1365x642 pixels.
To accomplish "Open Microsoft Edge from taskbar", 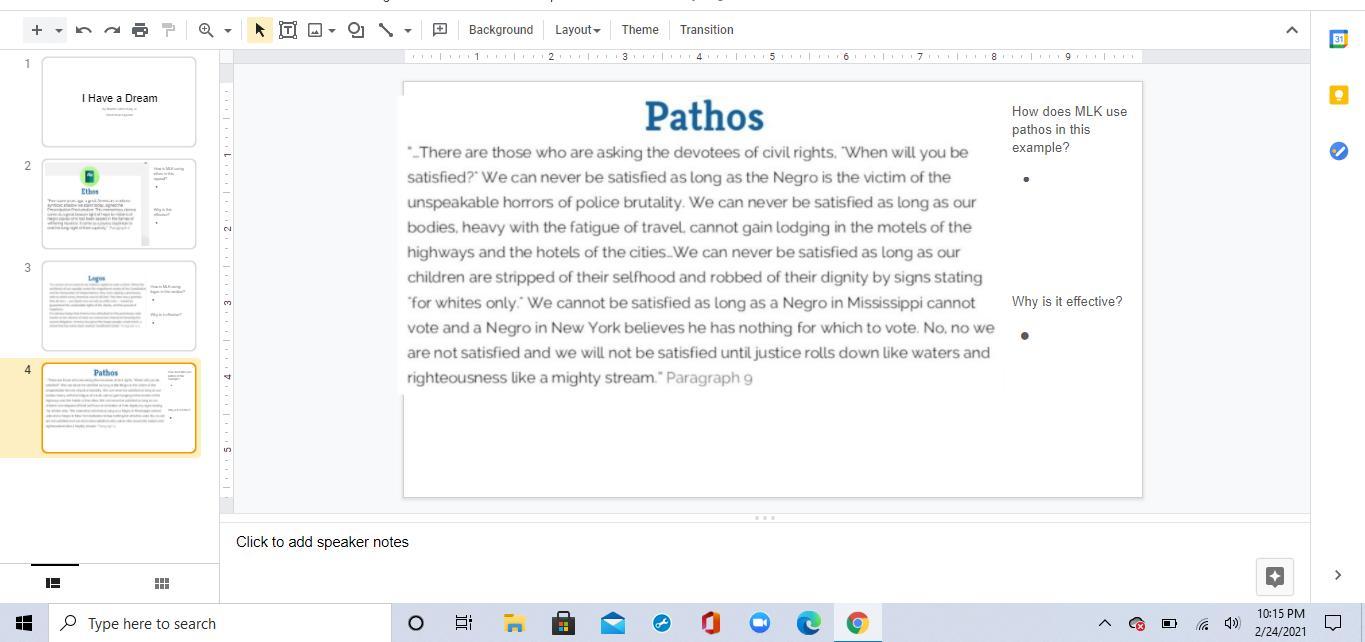I will coord(808,623).
